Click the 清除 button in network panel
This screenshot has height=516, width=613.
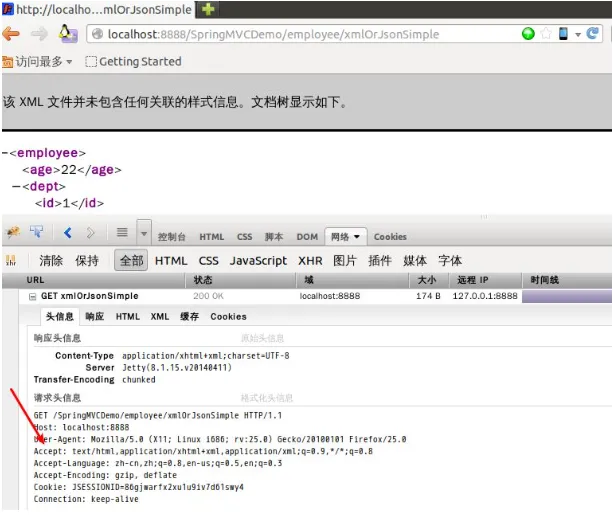pyautogui.click(x=51, y=261)
